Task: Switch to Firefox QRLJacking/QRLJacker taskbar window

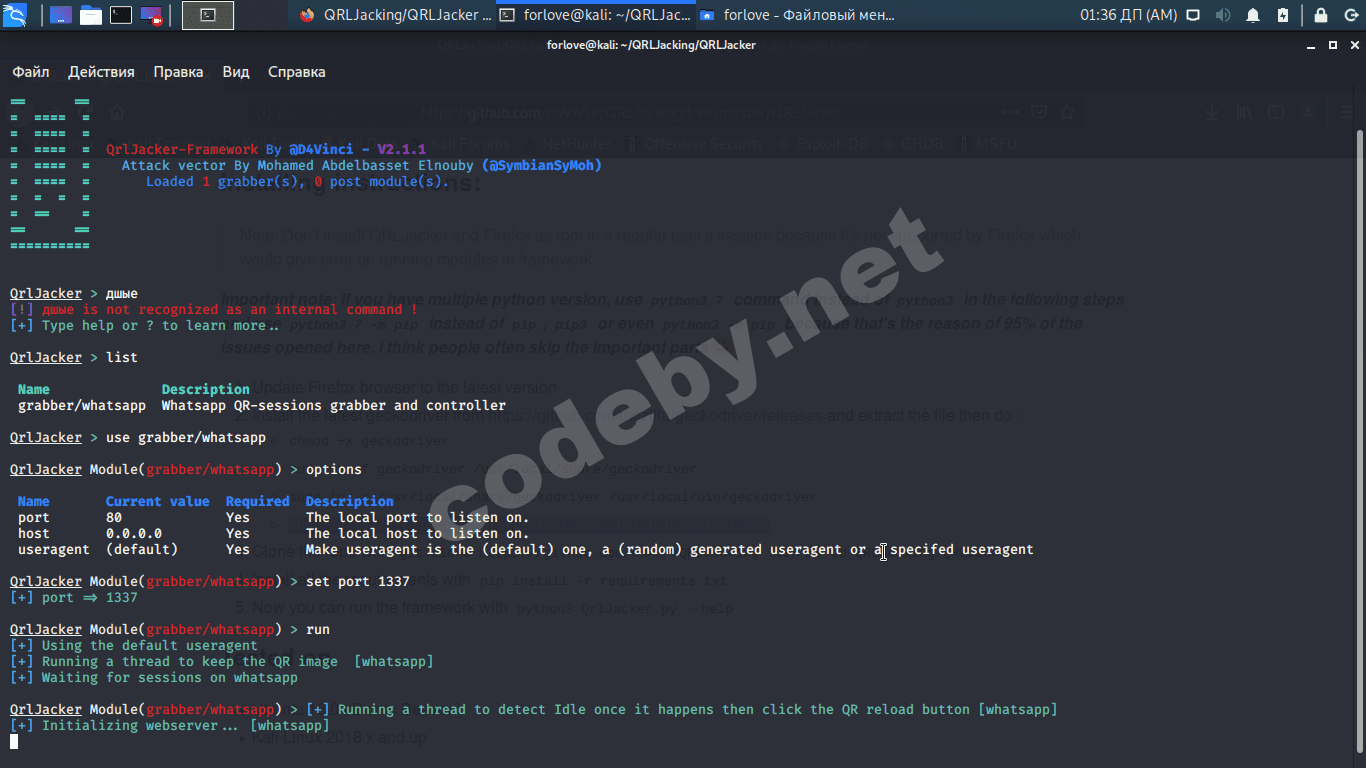Action: [395, 15]
